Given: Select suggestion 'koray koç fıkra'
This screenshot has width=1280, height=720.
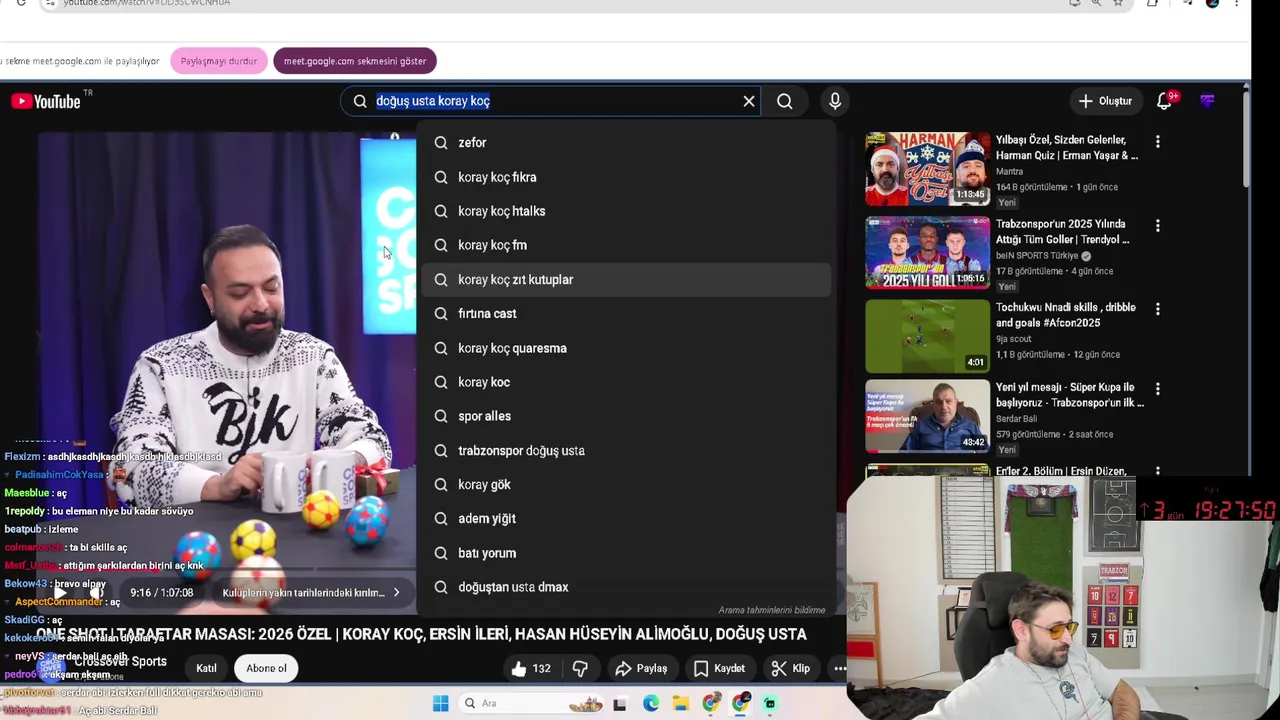Looking at the screenshot, I should pyautogui.click(x=626, y=177).
